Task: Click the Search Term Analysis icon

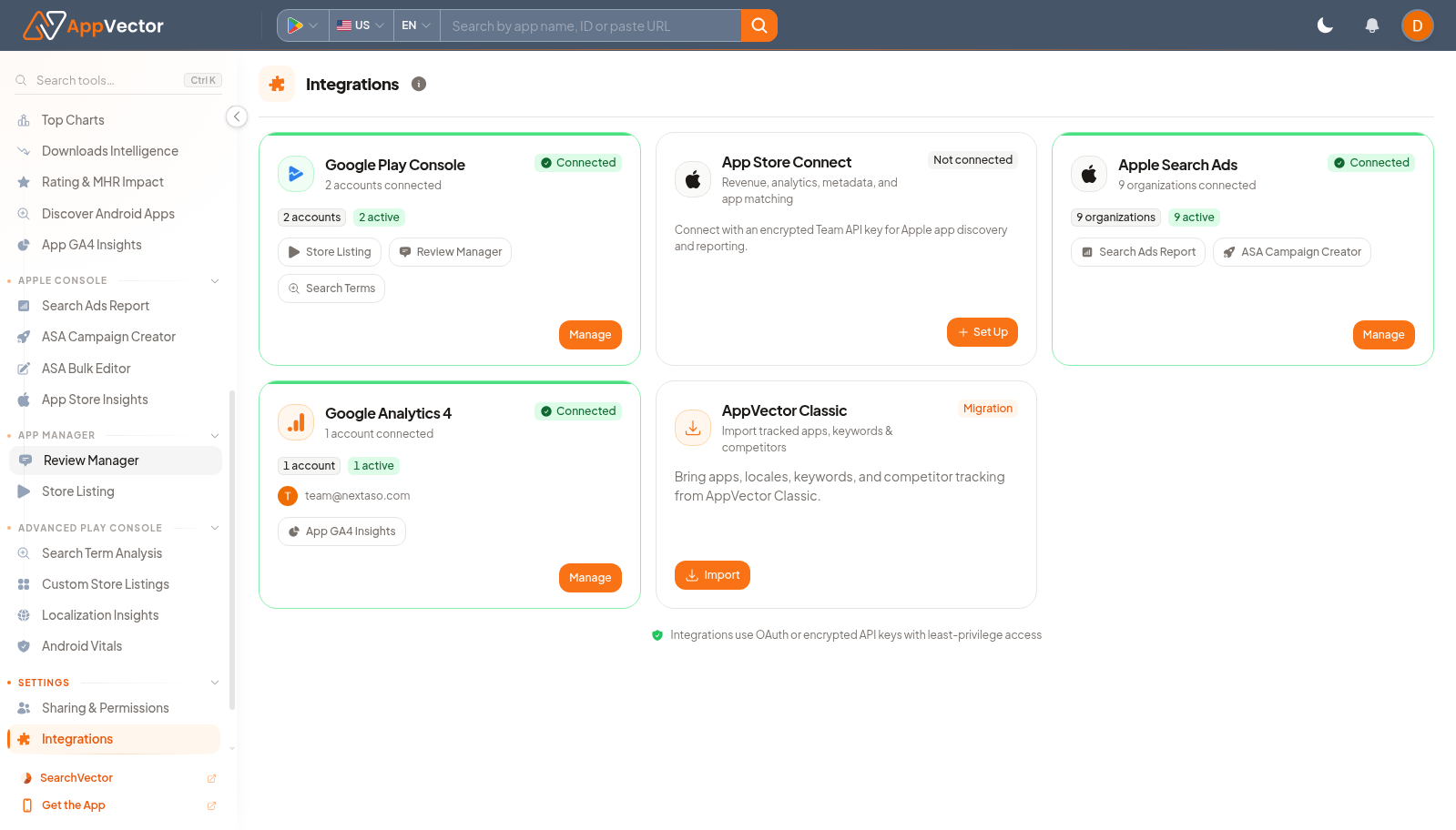Action: (x=24, y=553)
